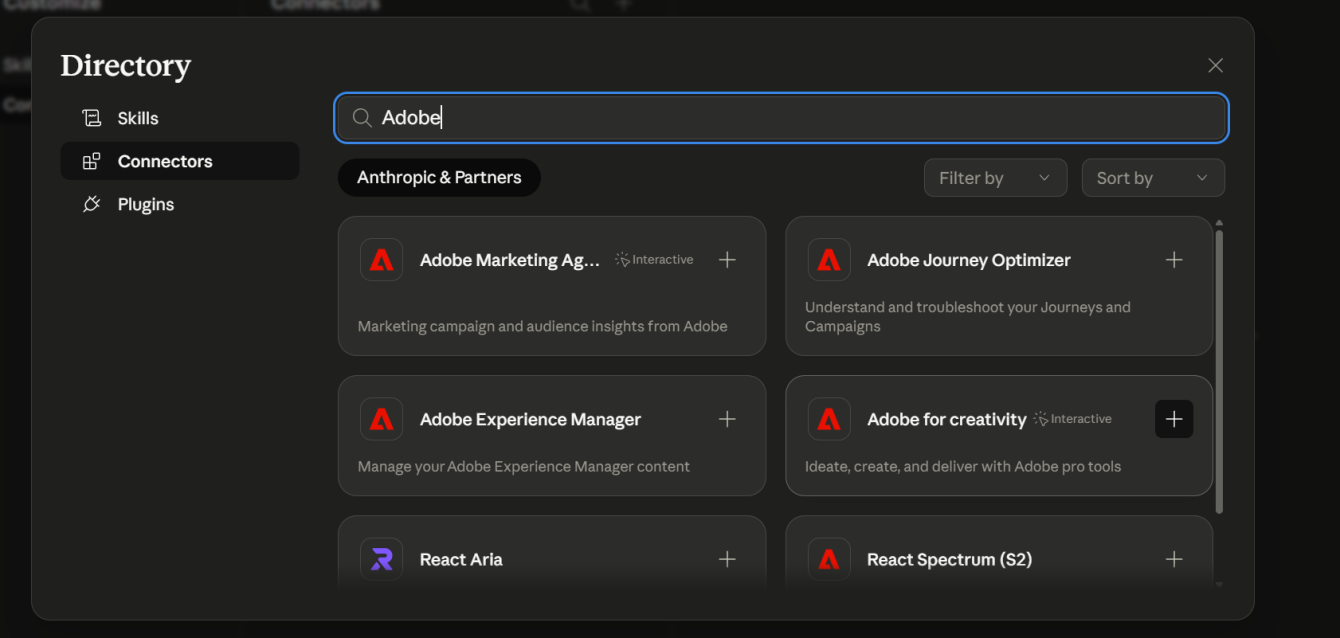Image resolution: width=1340 pixels, height=638 pixels.
Task: Add the Adobe Marketing Agent connector
Action: coord(727,260)
